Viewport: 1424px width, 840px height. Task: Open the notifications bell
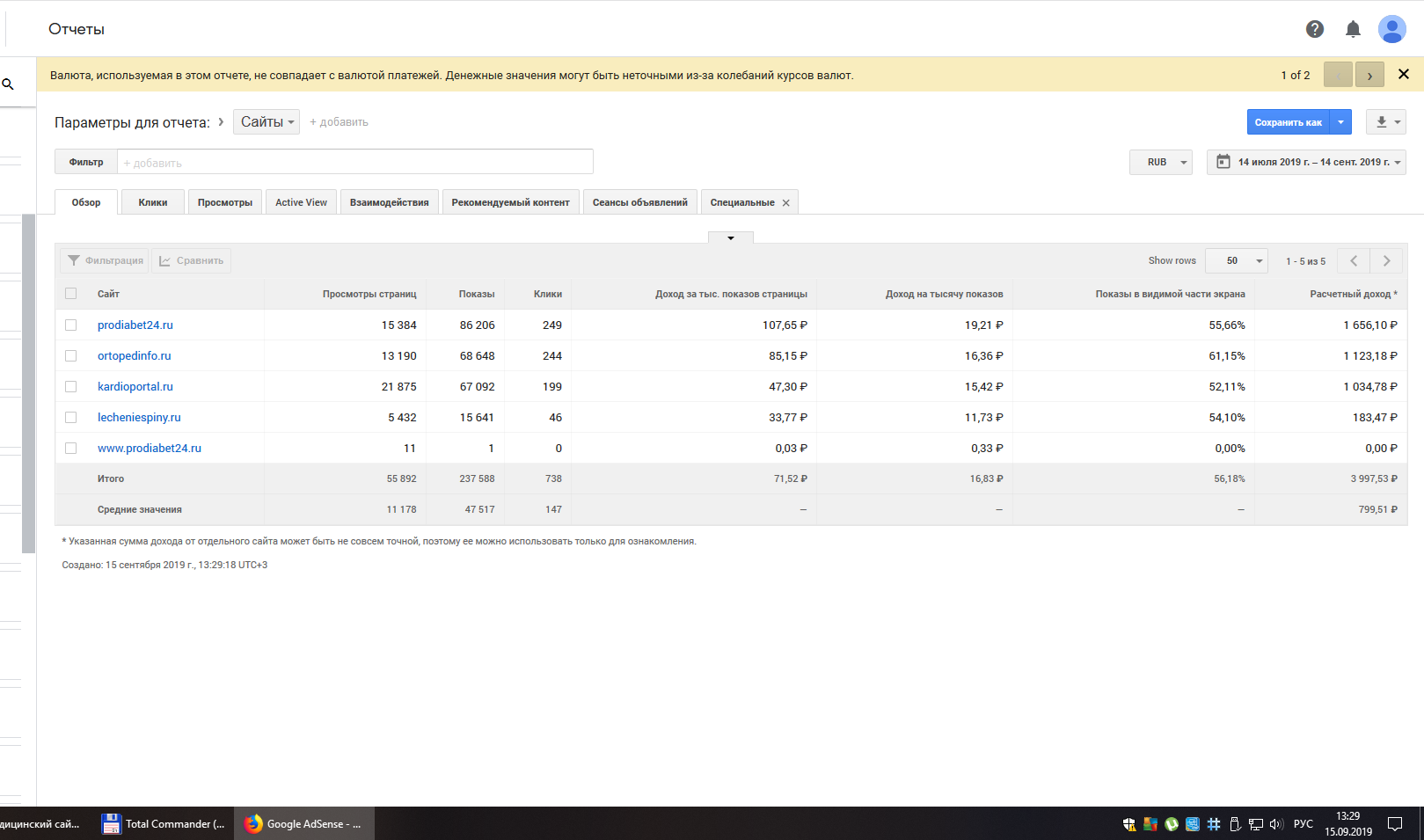1353,29
